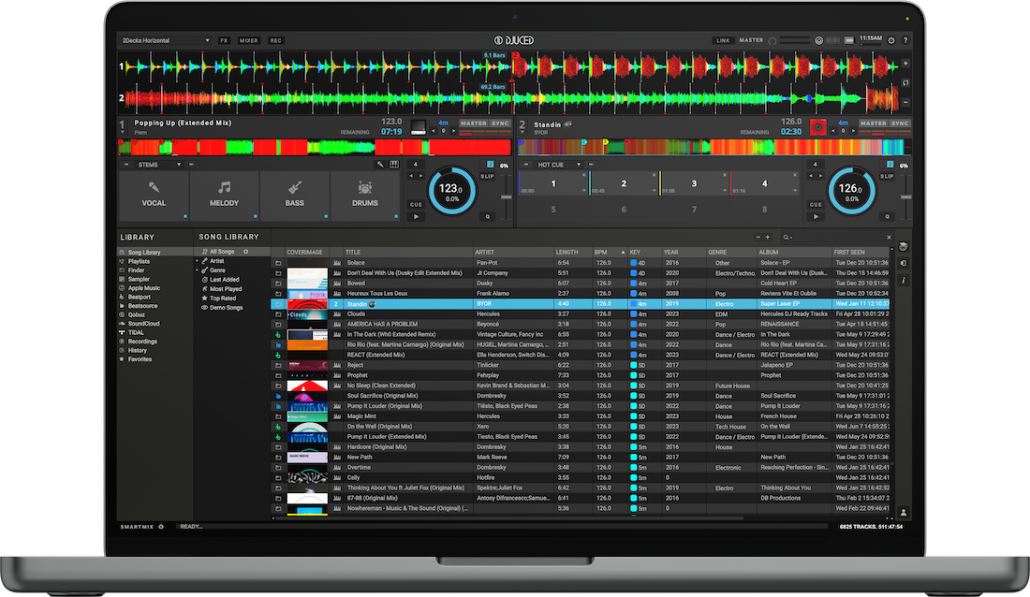The height and width of the screenshot is (597, 1030).
Task: Open the MIXER panel tab
Action: click(249, 40)
